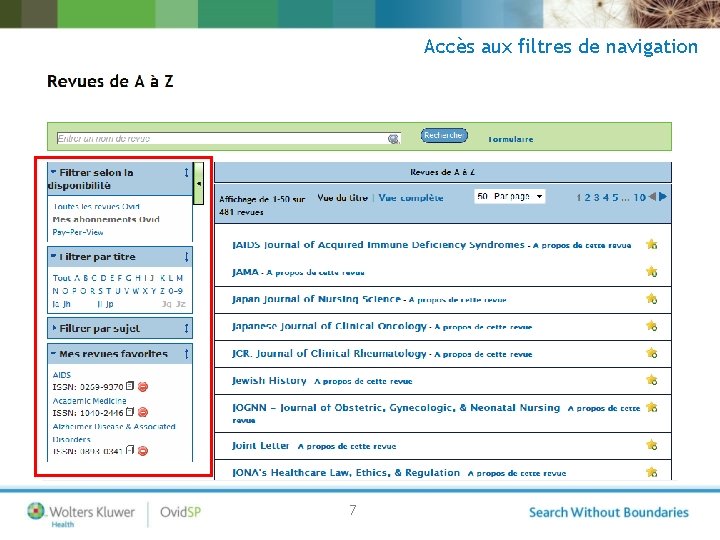The height and width of the screenshot is (540, 720).
Task: Click reorder handle on 'Filtrer par sujet' panel
Action: point(186,328)
